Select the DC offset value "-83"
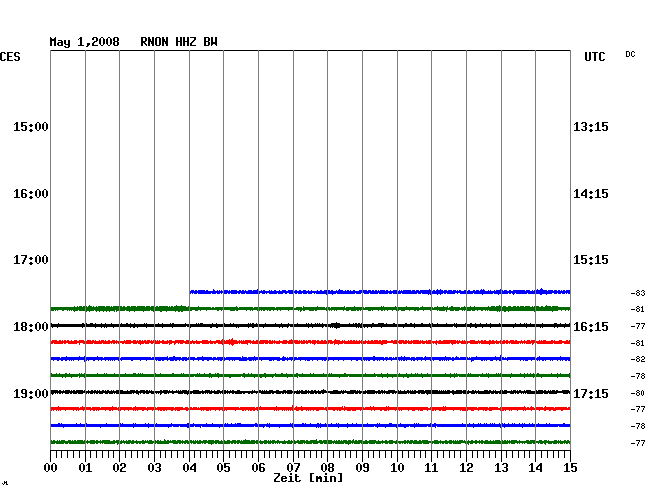This screenshot has height=494, width=650. (x=638, y=293)
